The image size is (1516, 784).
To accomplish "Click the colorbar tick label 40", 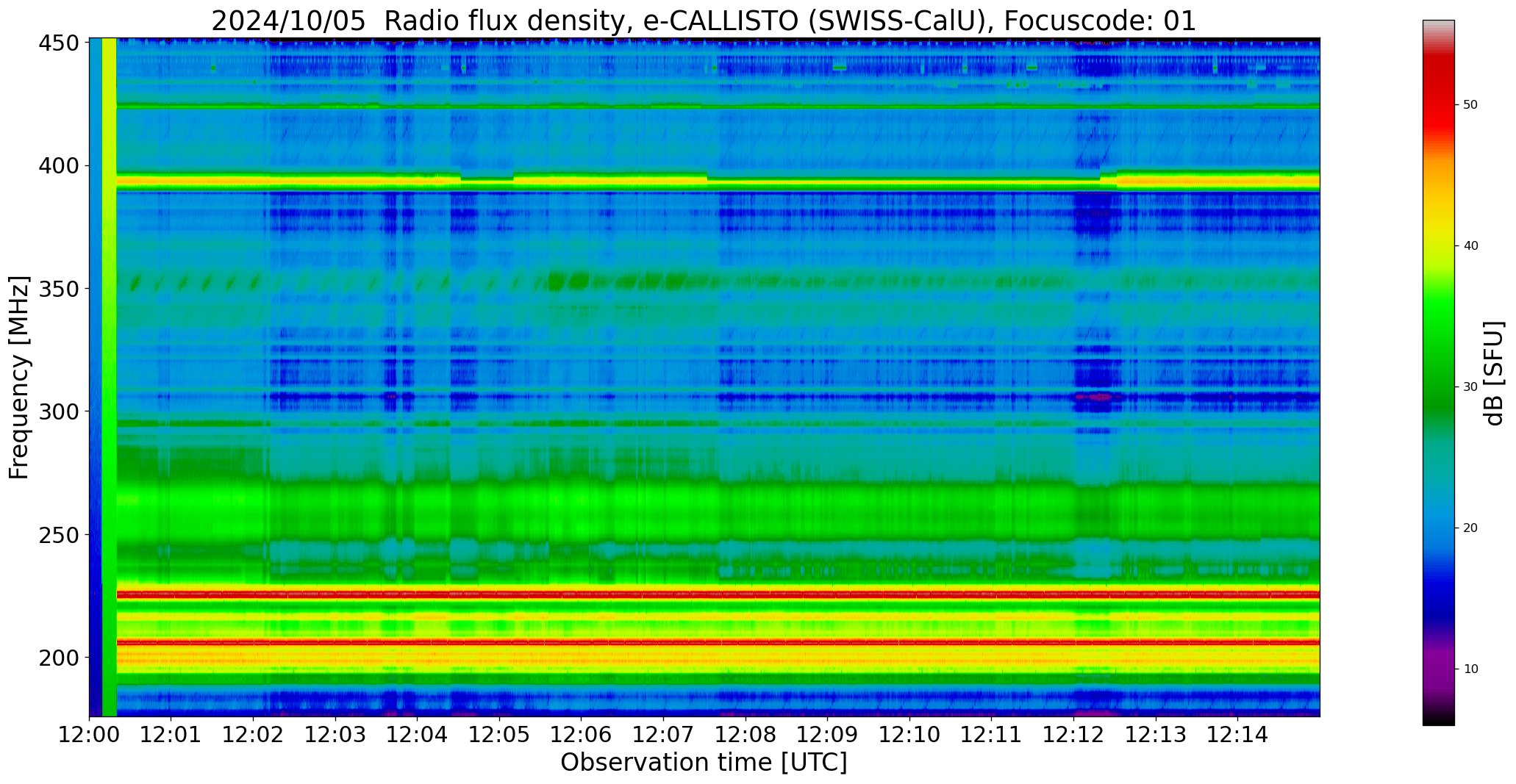I will click(x=1470, y=246).
